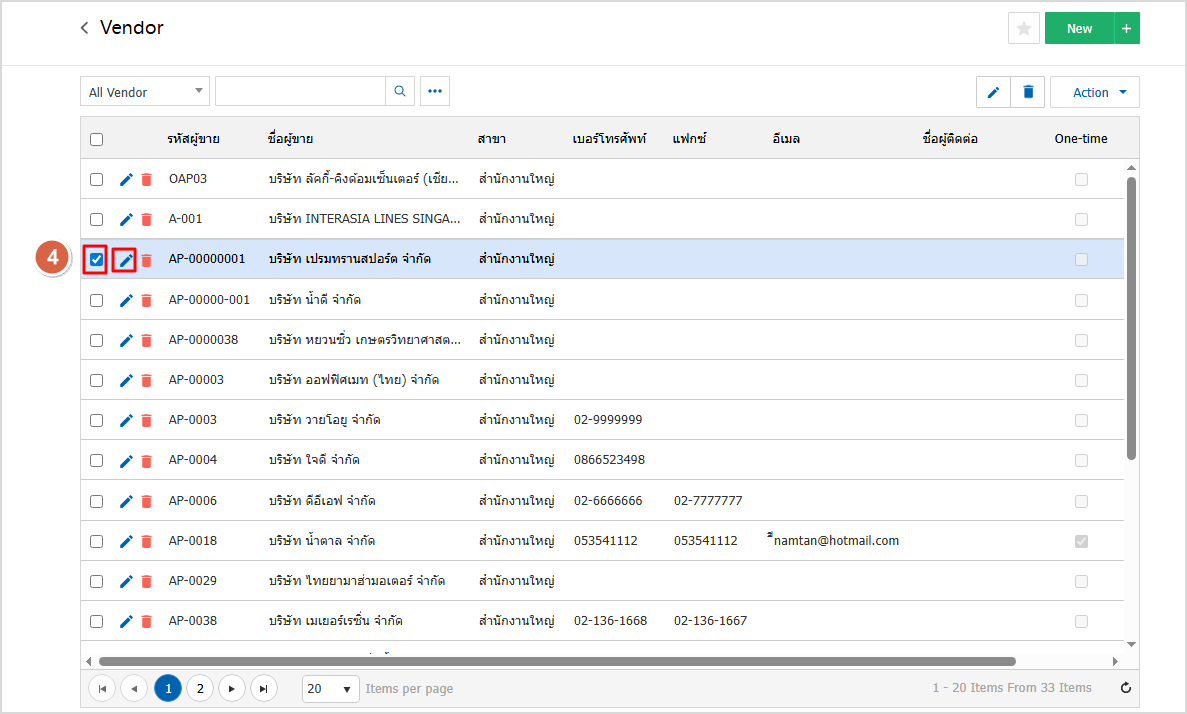Click the toolbar pencil edit icon
Viewport: 1187px width, 714px height.
[993, 92]
